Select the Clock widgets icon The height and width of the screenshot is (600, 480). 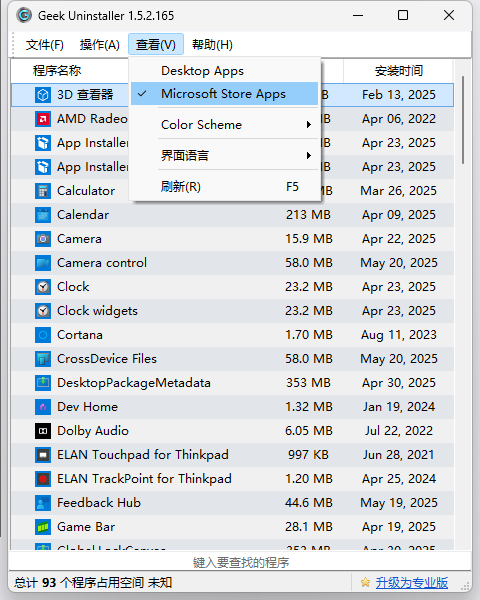pyautogui.click(x=43, y=311)
